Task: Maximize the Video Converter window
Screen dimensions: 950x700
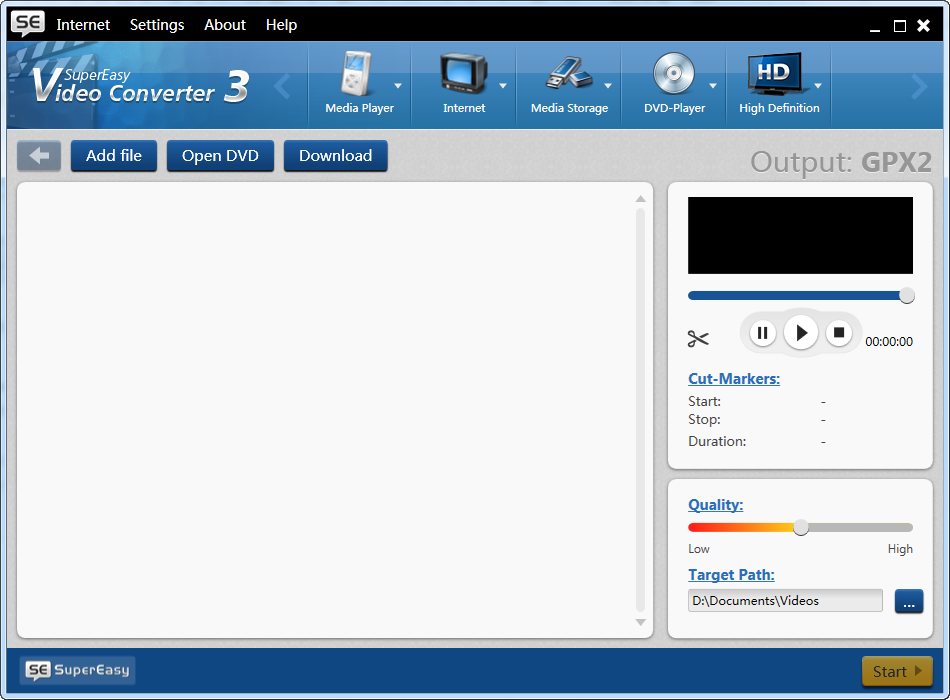Action: (x=900, y=26)
